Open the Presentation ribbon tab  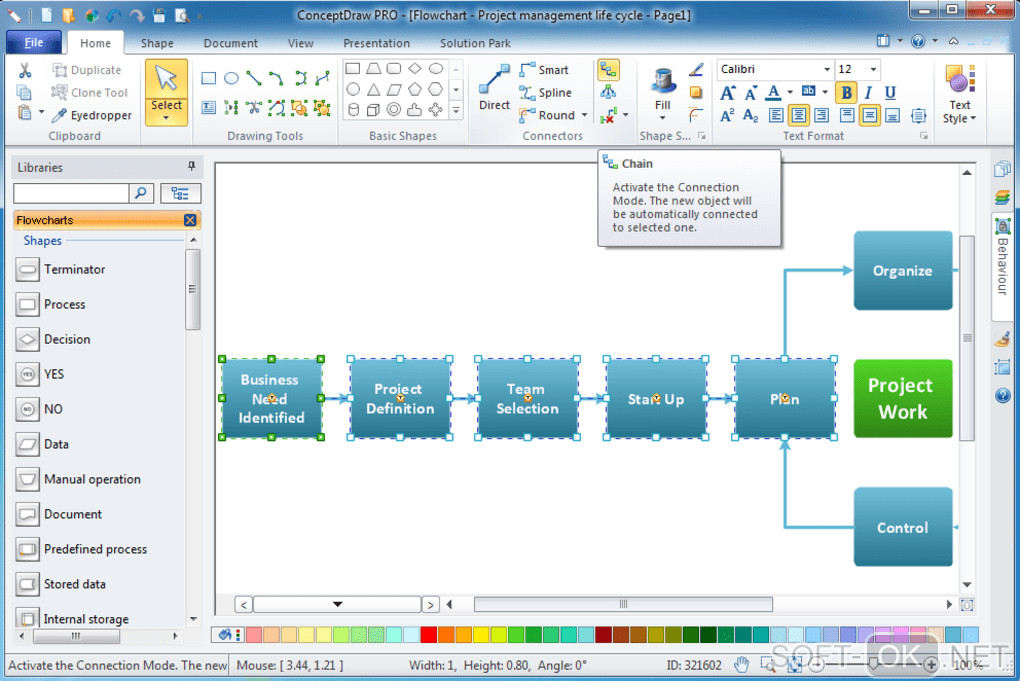(x=376, y=43)
